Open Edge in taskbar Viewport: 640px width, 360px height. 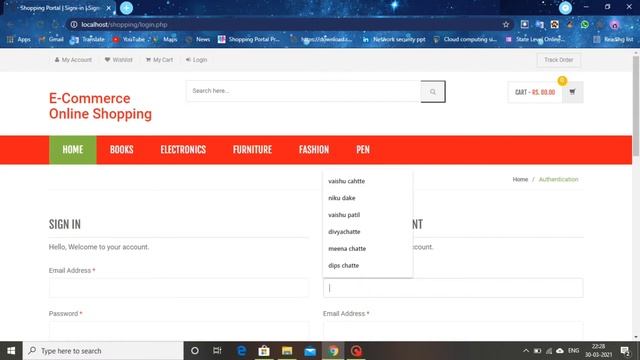pyautogui.click(x=241, y=351)
